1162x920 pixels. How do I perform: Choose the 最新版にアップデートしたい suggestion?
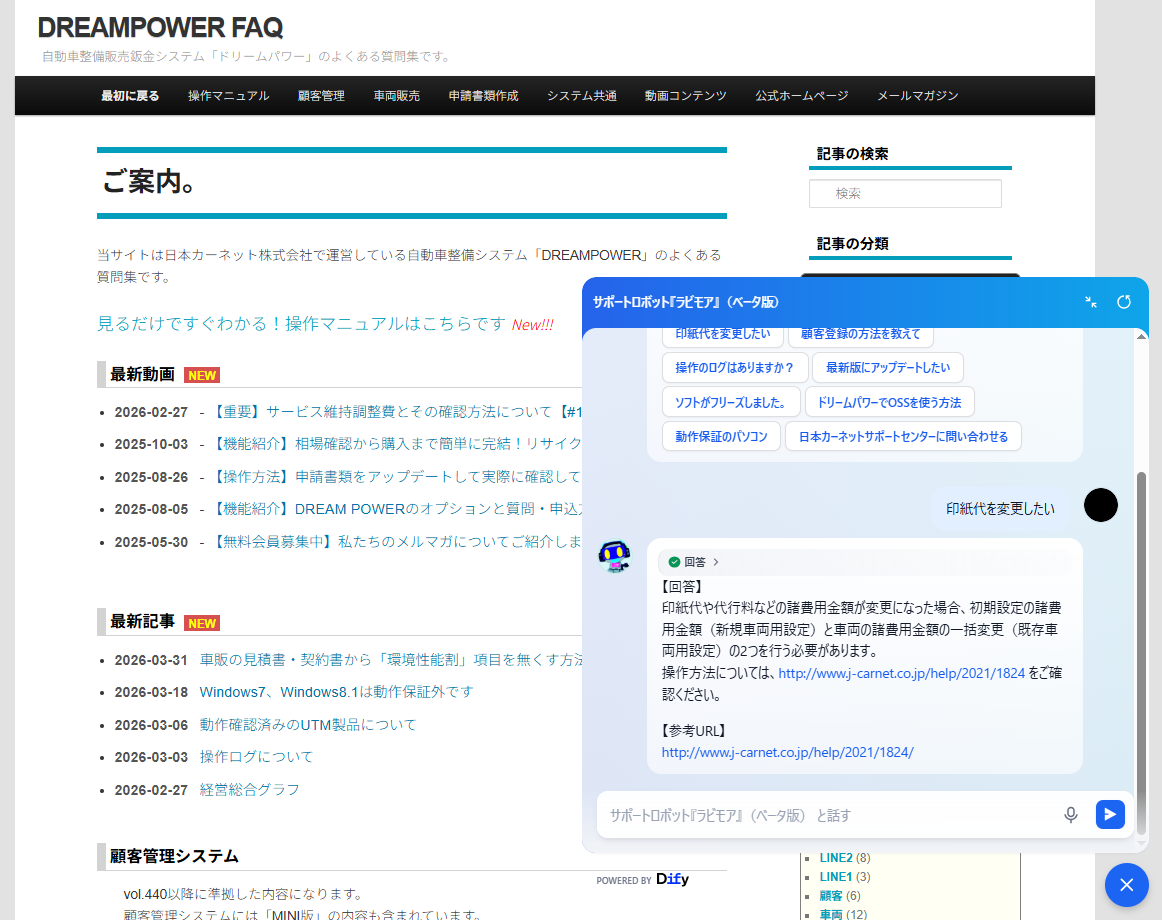point(887,367)
